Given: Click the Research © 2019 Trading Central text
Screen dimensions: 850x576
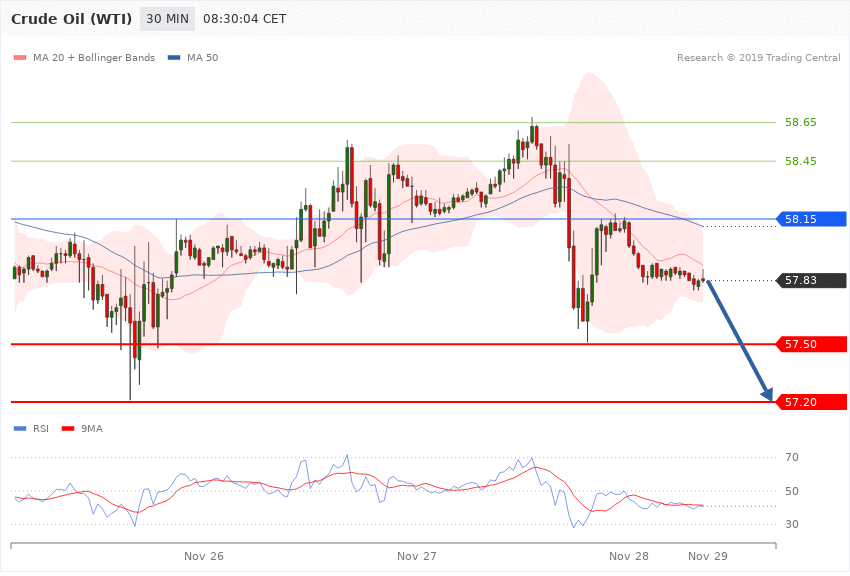Looking at the screenshot, I should point(758,57).
